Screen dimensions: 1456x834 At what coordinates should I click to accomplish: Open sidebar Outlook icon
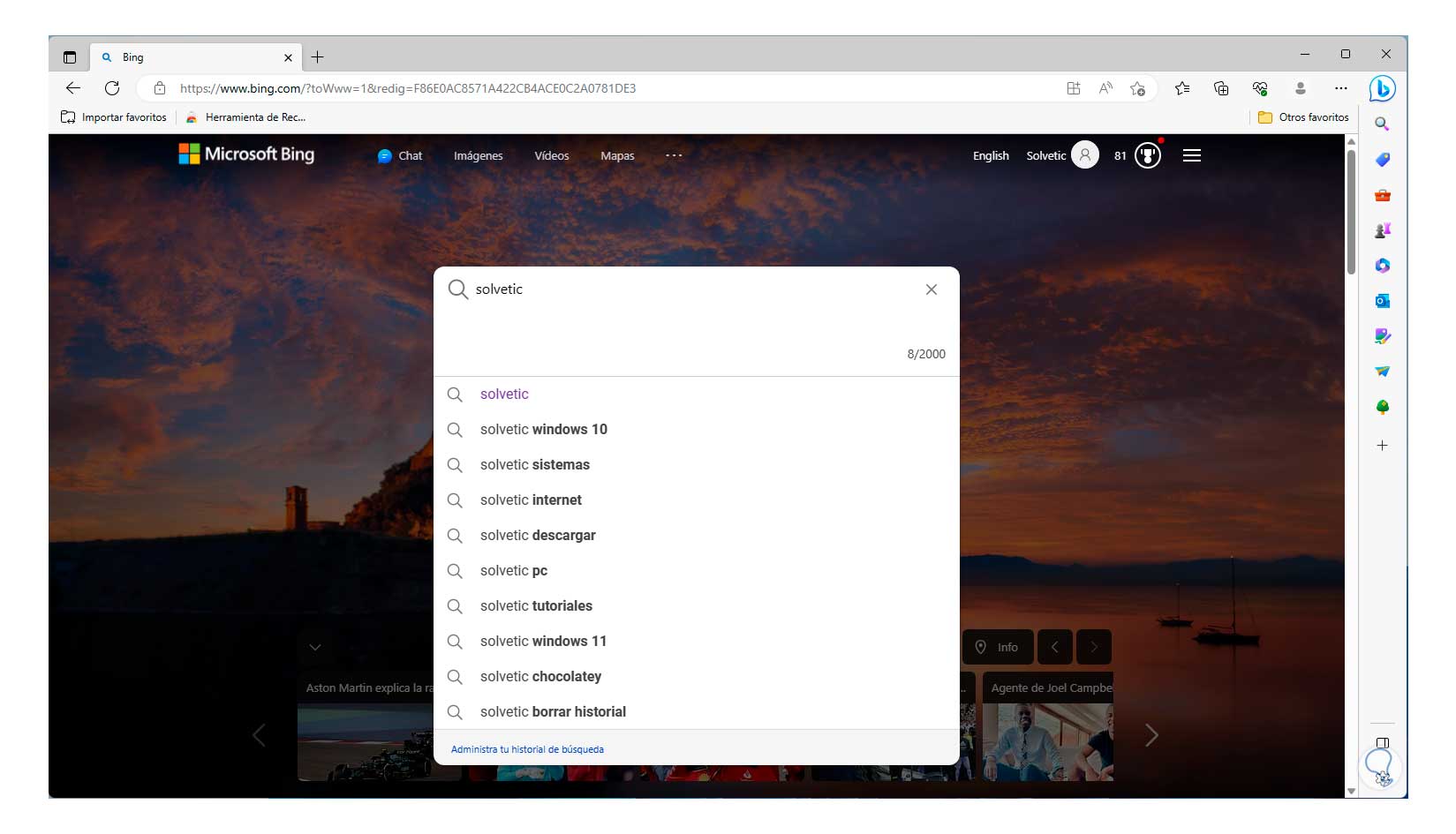1383,301
